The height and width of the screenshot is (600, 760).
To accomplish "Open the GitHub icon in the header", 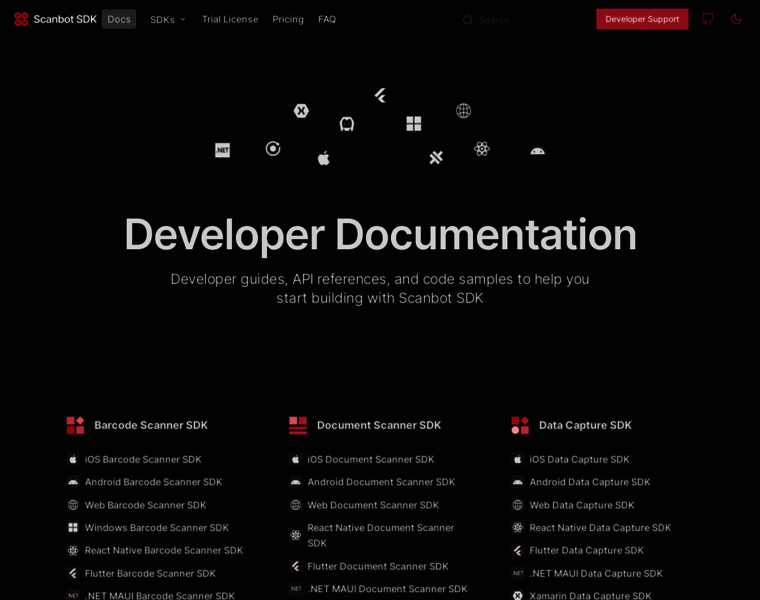I will coord(708,19).
